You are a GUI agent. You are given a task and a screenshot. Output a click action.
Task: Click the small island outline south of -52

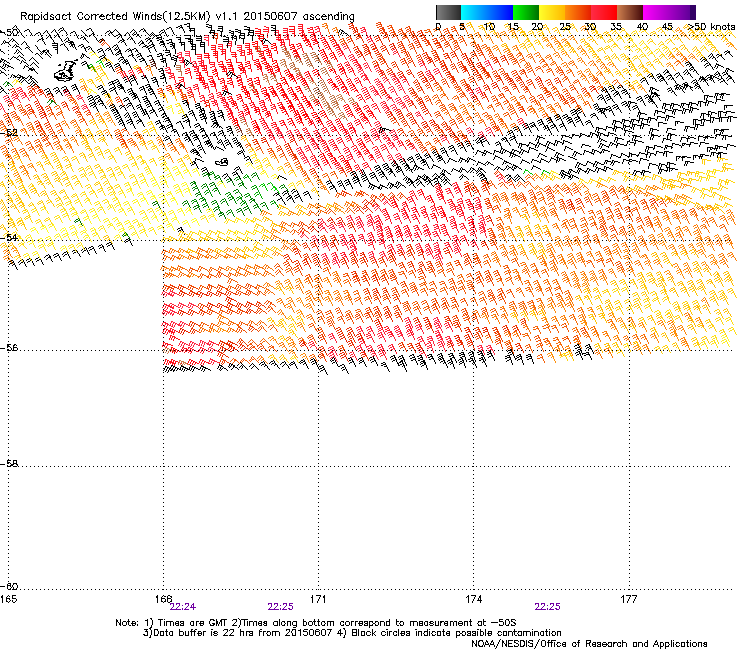222,162
